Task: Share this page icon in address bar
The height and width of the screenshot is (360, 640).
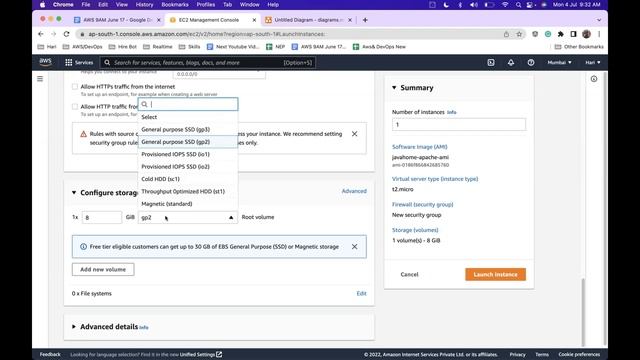Action: 506,34
